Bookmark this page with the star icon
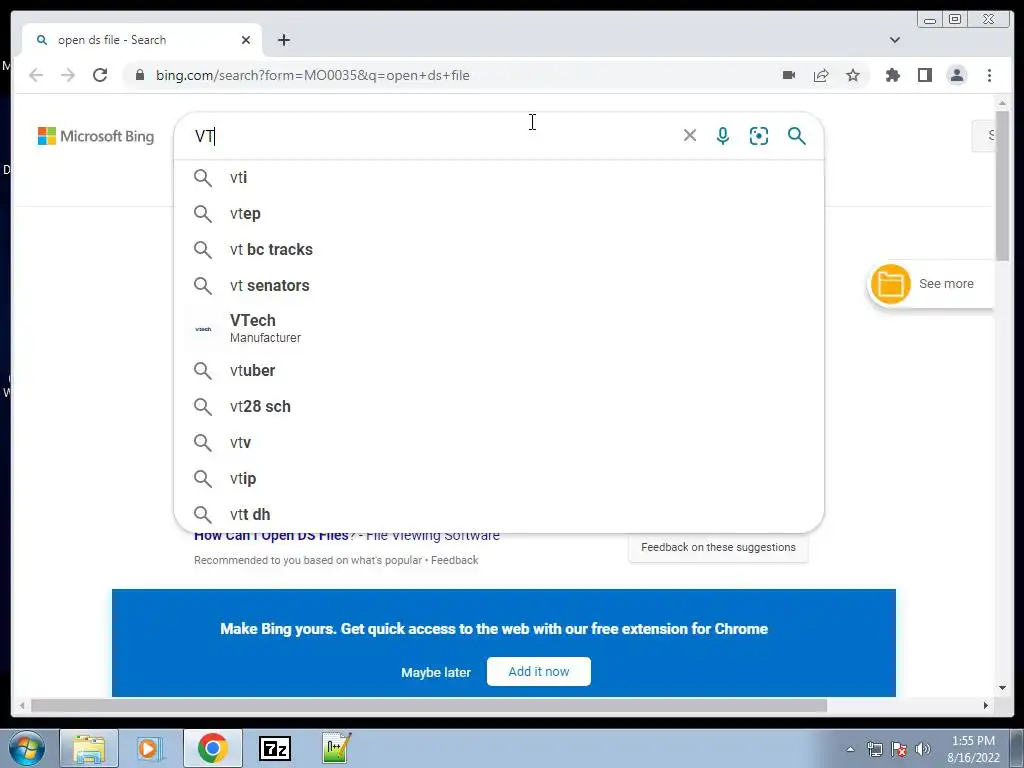The height and width of the screenshot is (768, 1024). [853, 75]
